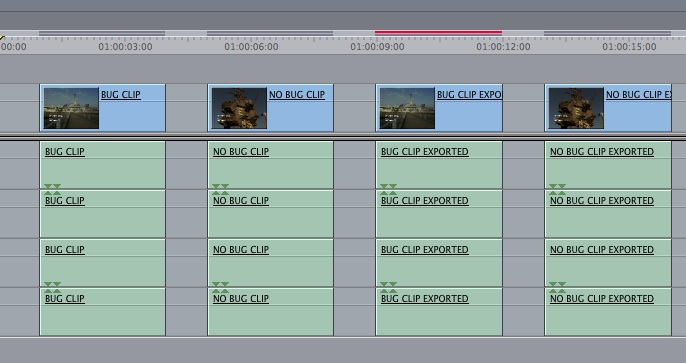Select bottom audio track NO BUG CLIP clip
Viewport: 686px width, 363px height.
click(270, 312)
